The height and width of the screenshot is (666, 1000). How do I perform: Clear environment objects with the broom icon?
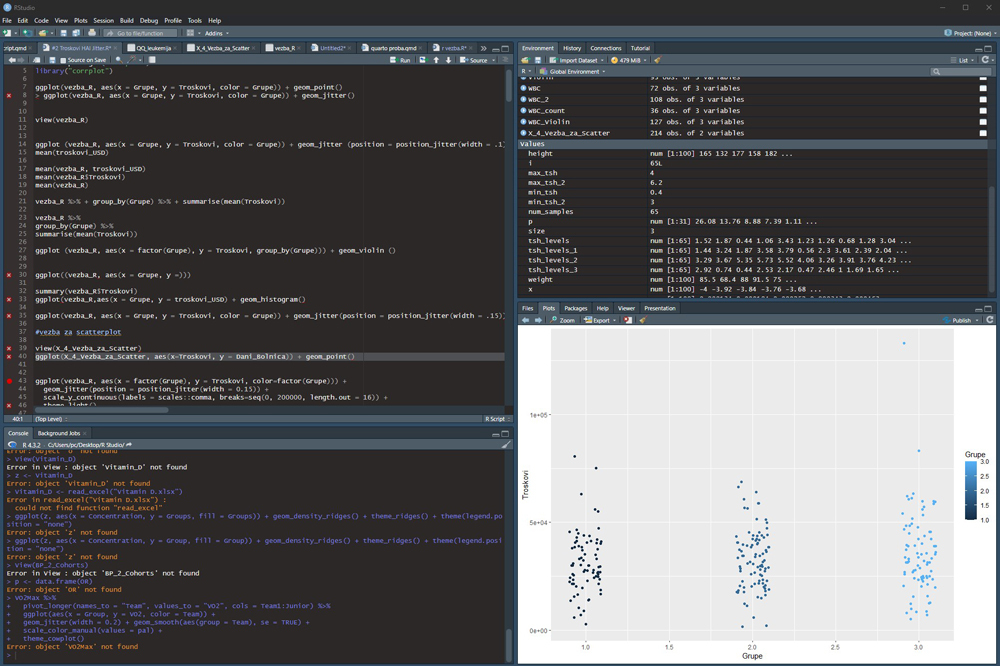(x=657, y=60)
